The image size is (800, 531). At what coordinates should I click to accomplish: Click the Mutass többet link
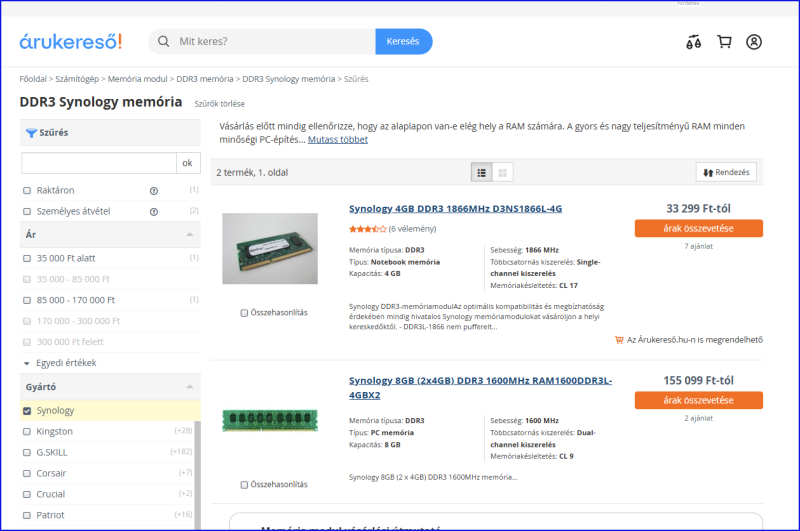coord(338,140)
